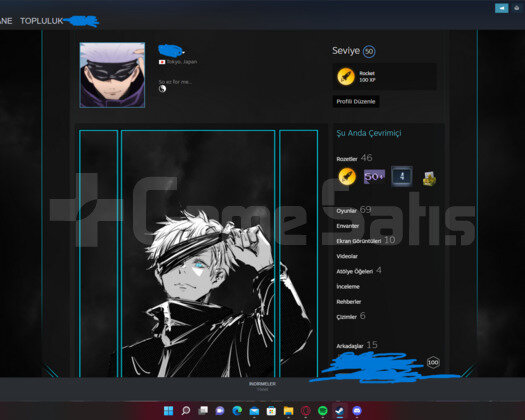This screenshot has width=525, height=420.
Task: Select the yellow trading card badge icon
Action: click(x=429, y=178)
